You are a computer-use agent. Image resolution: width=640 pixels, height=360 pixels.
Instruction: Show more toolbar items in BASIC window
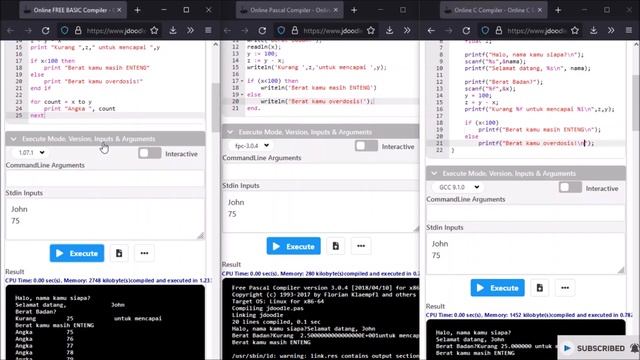(x=190, y=30)
